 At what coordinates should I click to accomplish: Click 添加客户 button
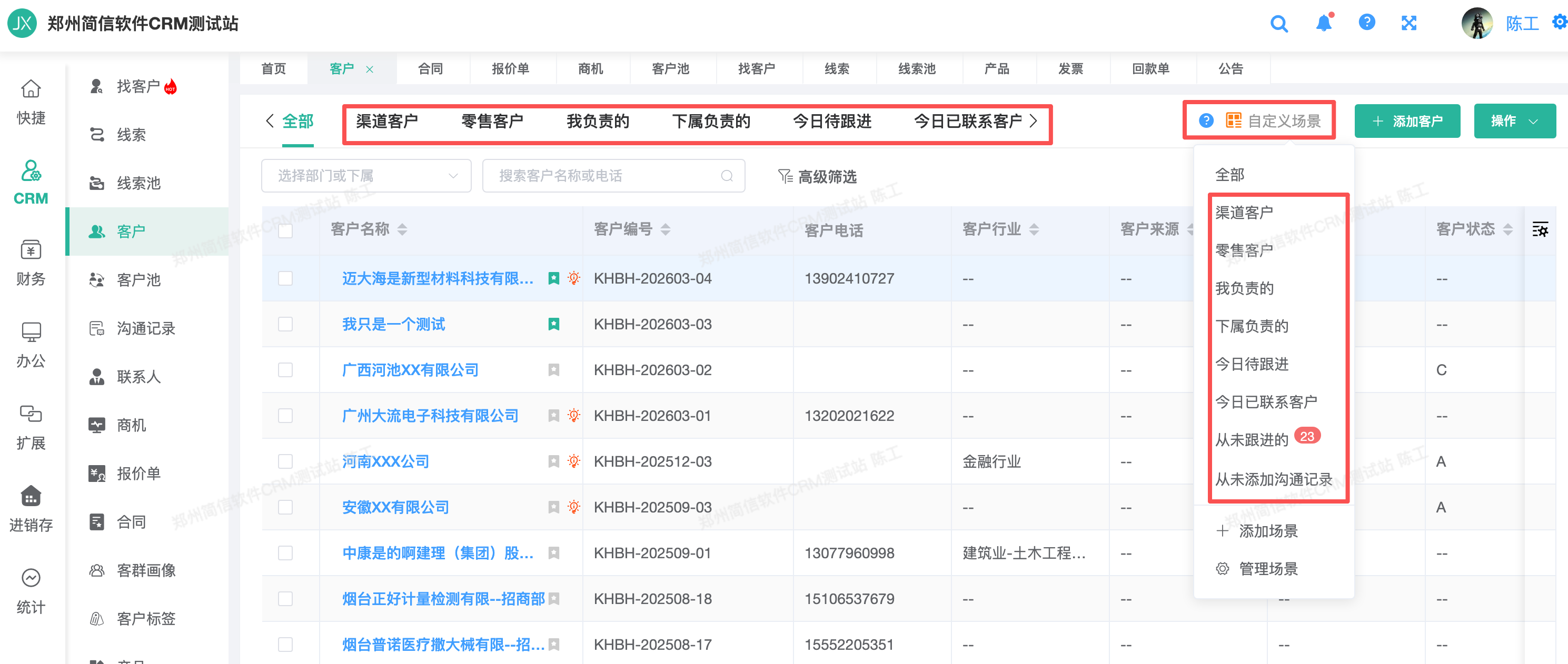tap(1407, 121)
